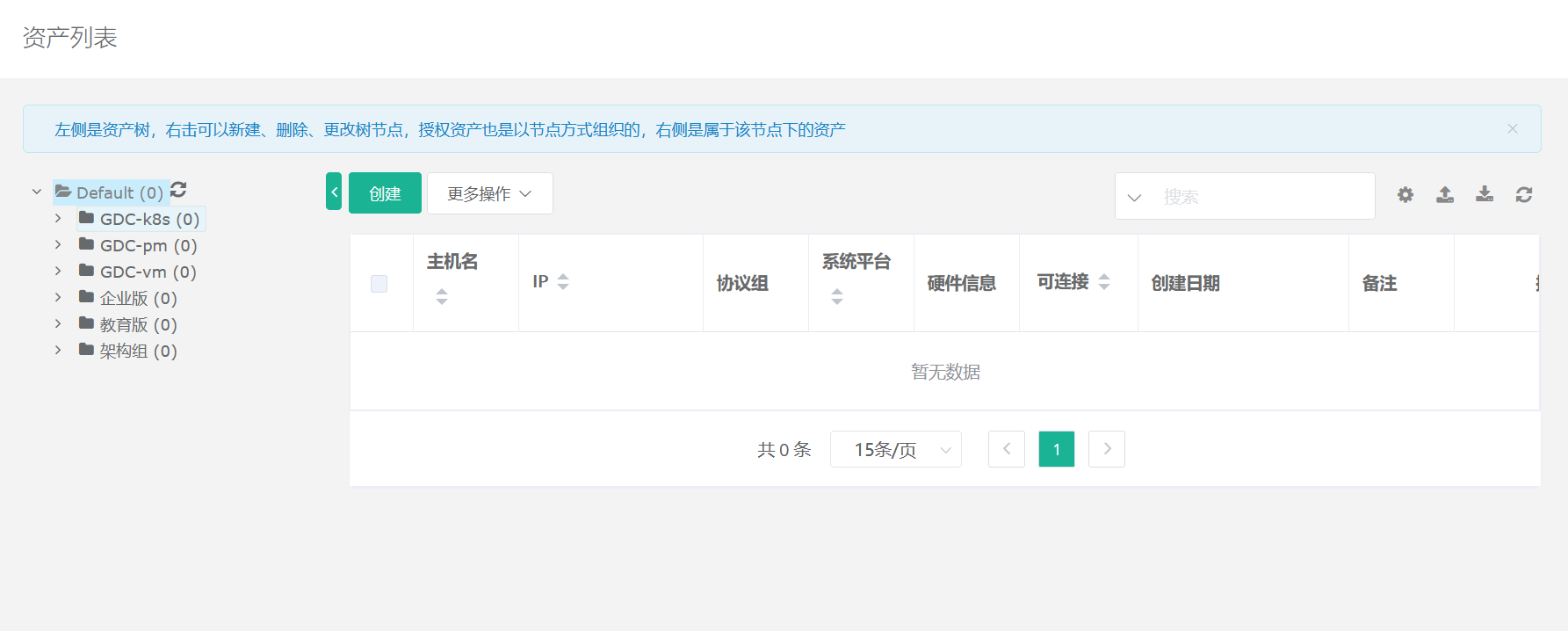Select 架构组 (0) tree label
Viewport: 1568px width, 631px height.
(x=139, y=351)
